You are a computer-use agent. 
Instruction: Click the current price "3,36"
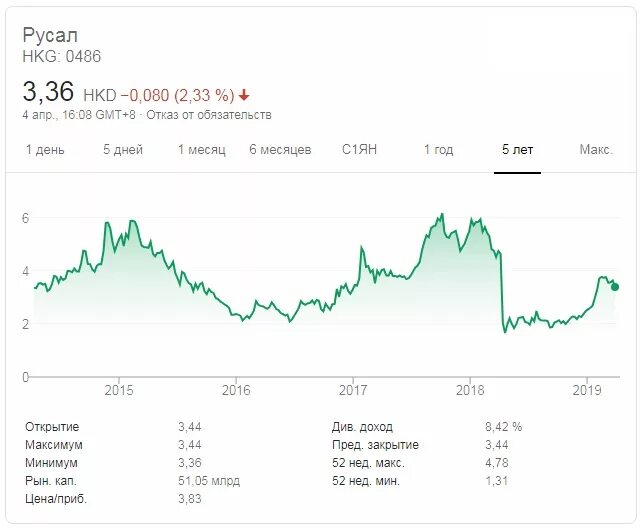click(x=48, y=92)
